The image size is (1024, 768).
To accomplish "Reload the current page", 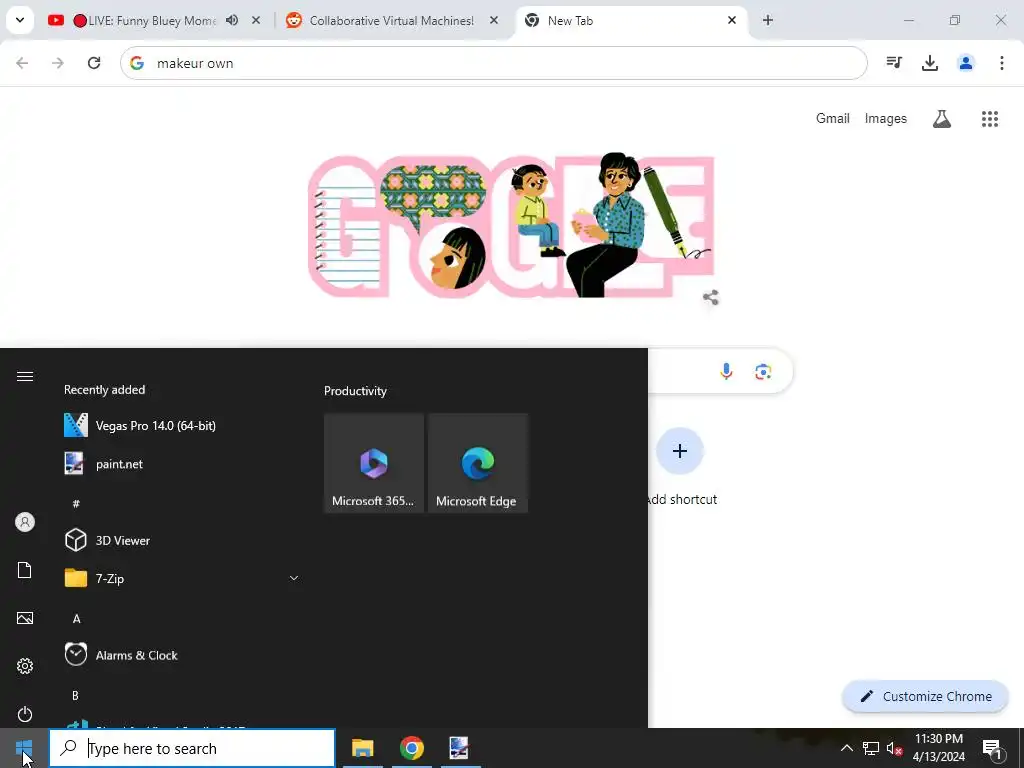I will pyautogui.click(x=94, y=63).
